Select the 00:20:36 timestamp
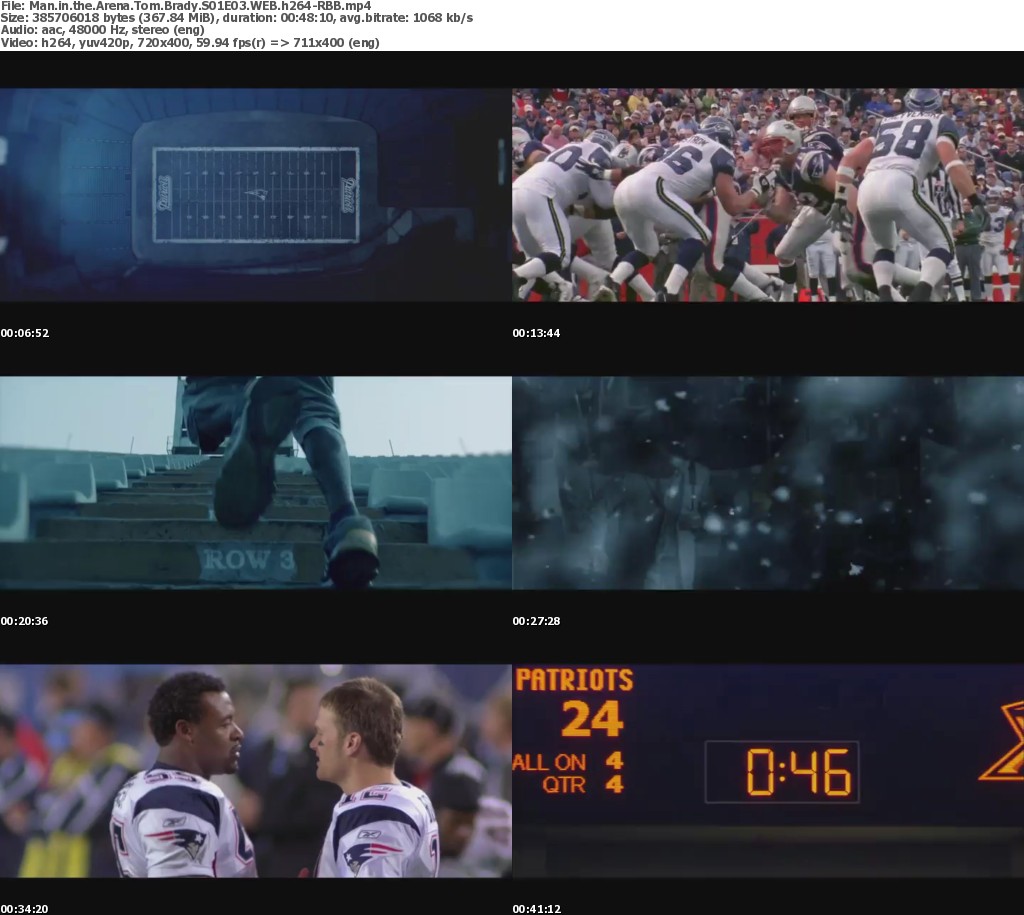Screen dimensions: 1024x915 point(25,621)
